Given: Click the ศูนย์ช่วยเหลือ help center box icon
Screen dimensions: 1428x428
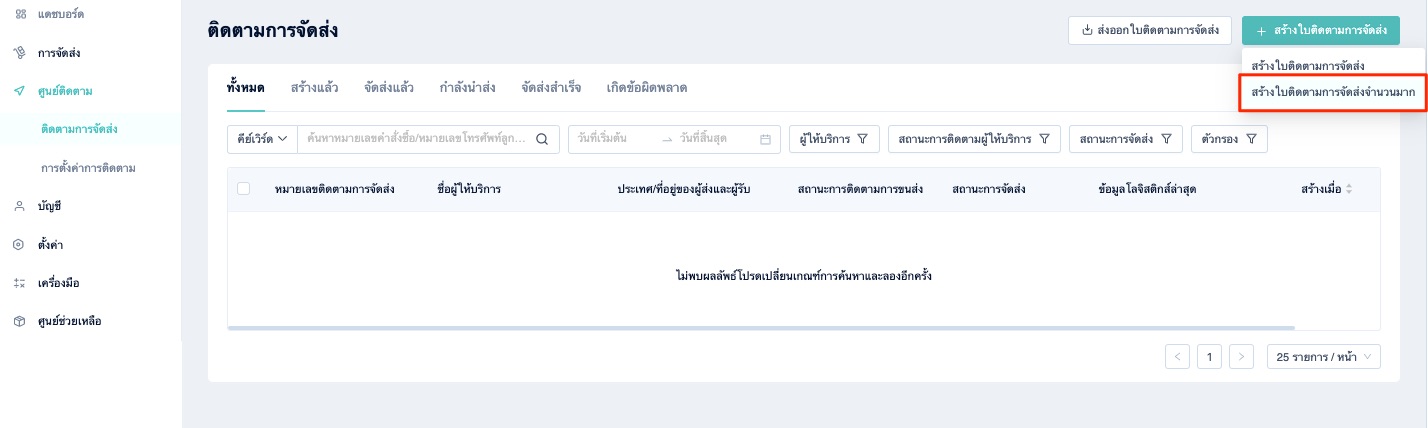Looking at the screenshot, I should [x=20, y=321].
